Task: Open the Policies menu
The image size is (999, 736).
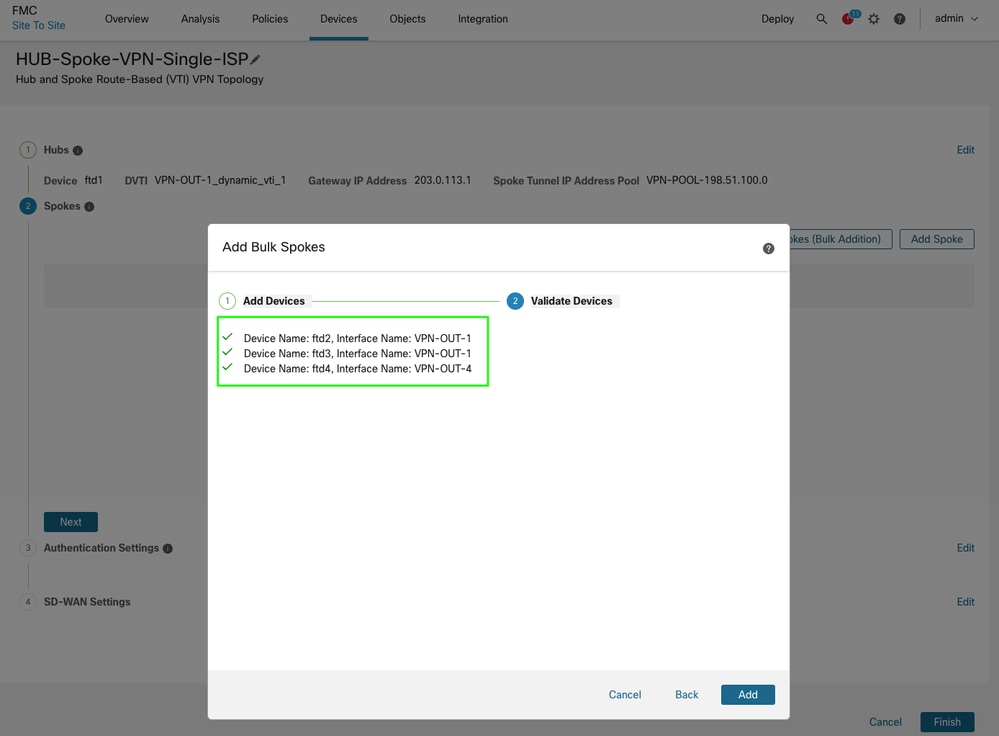Action: (270, 19)
